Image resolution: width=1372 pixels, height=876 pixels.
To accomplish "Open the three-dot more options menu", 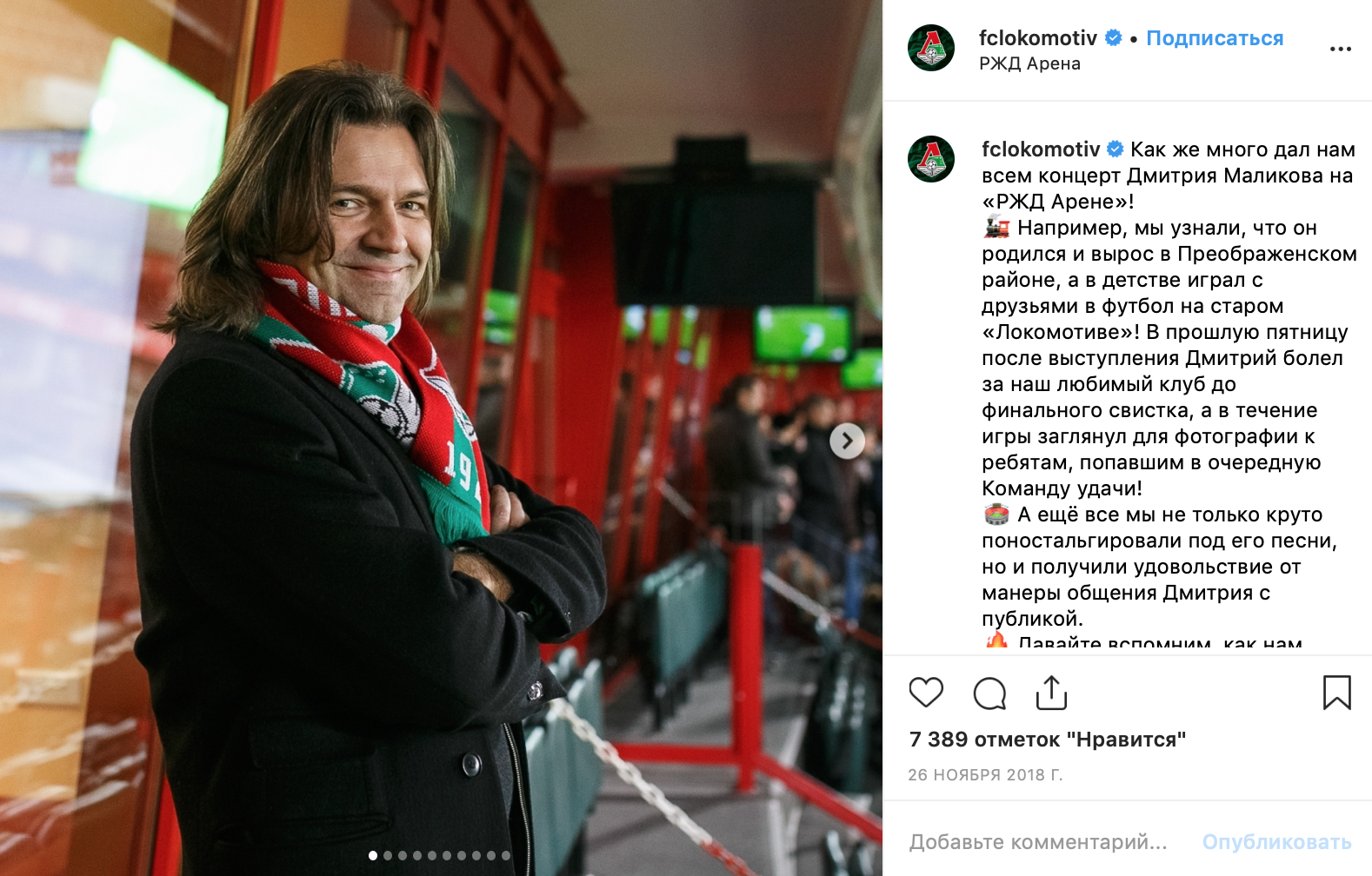I will pos(1341,49).
